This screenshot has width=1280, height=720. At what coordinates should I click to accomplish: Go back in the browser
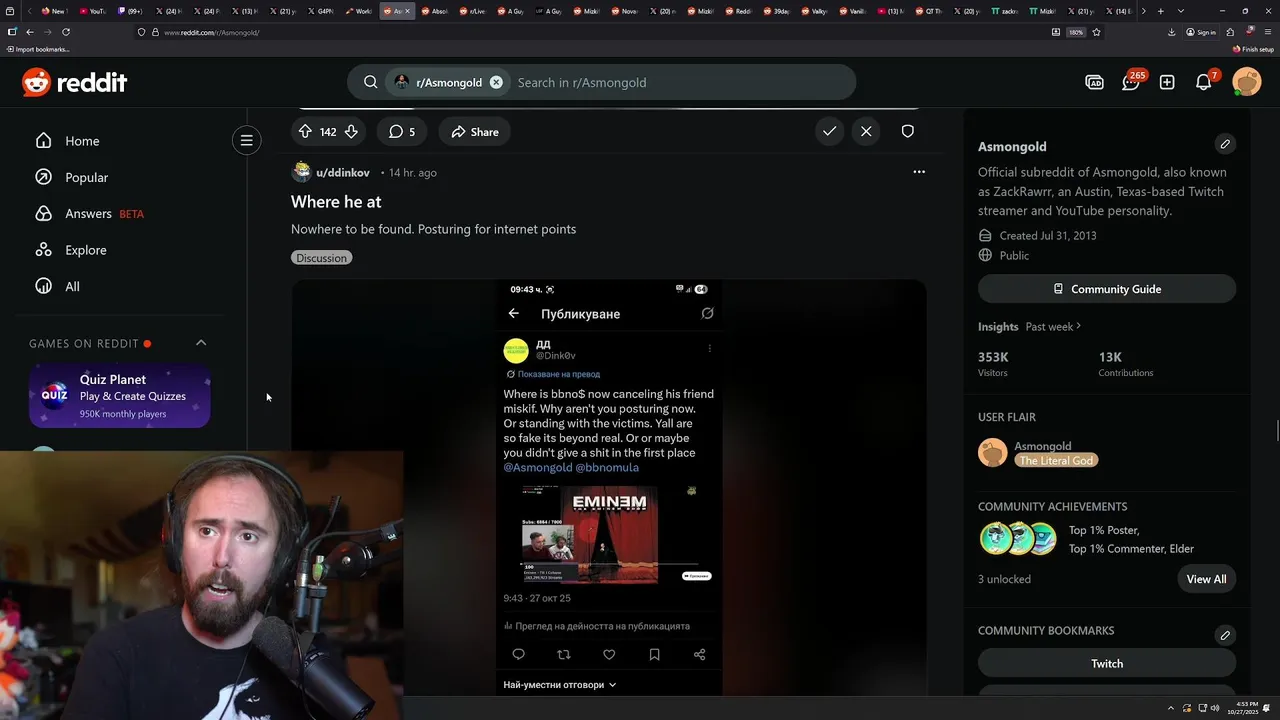30,32
